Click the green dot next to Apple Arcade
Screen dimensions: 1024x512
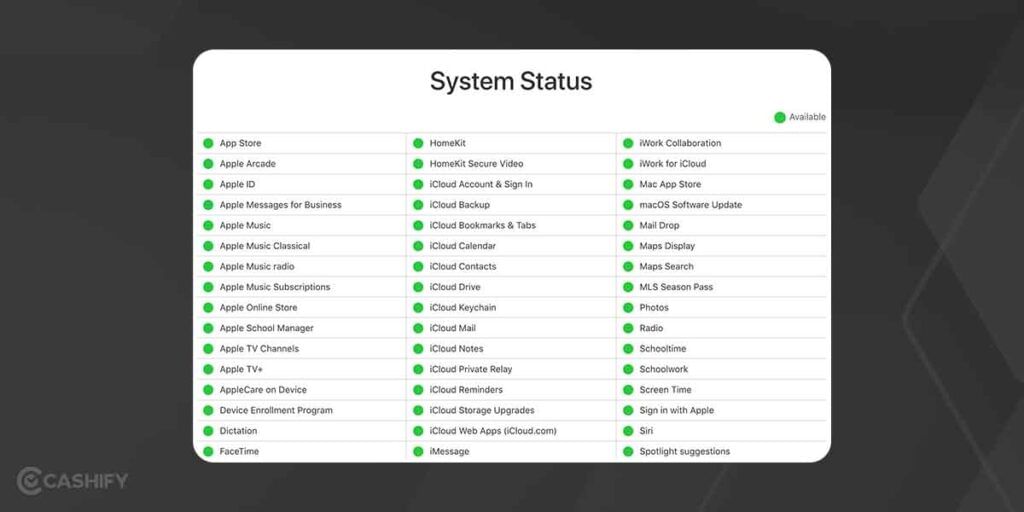[x=208, y=164]
